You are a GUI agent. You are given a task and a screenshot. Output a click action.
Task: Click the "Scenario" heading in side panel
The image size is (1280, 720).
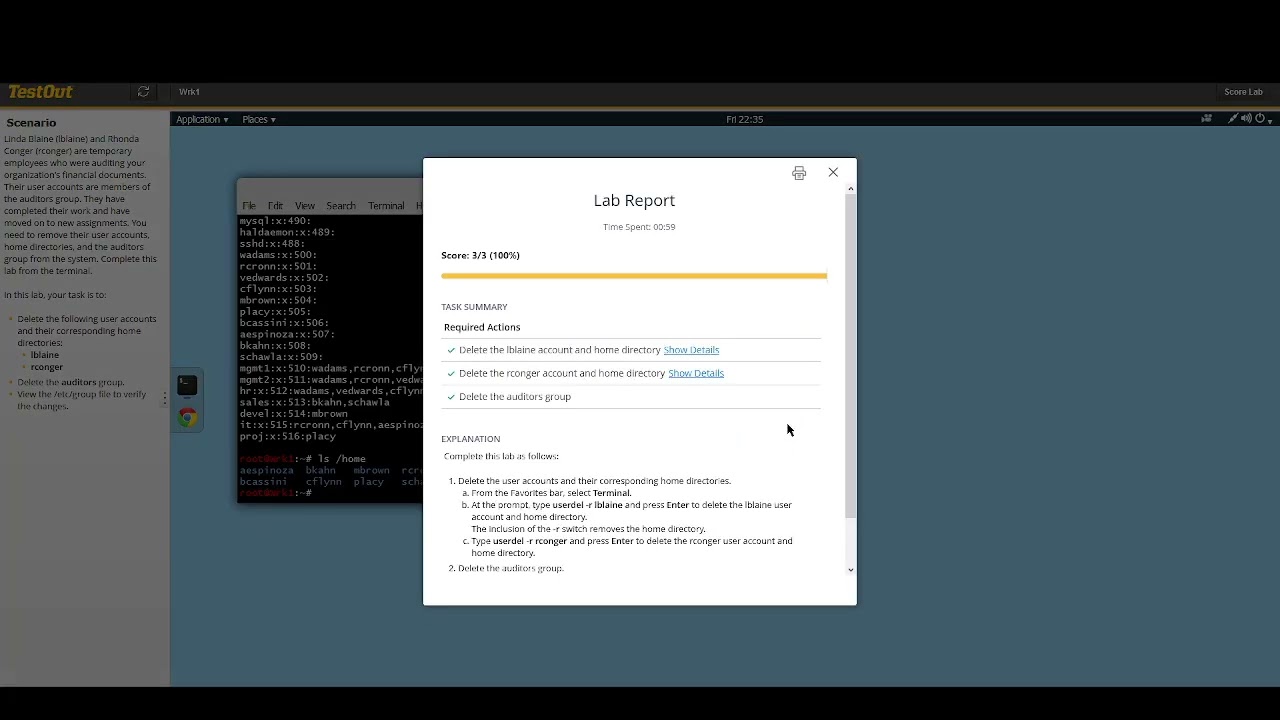tap(31, 123)
